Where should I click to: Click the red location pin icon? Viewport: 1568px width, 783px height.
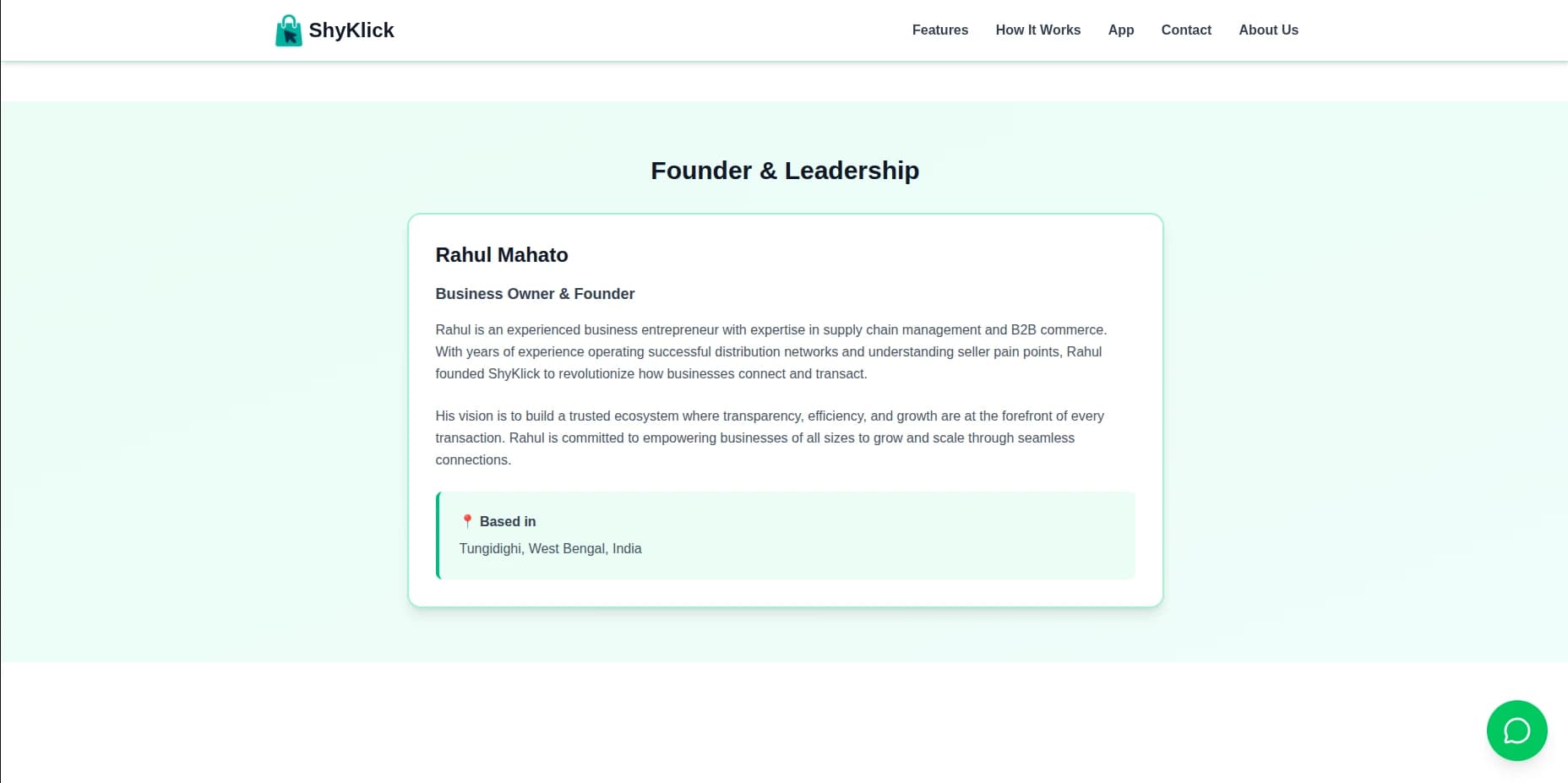467,521
